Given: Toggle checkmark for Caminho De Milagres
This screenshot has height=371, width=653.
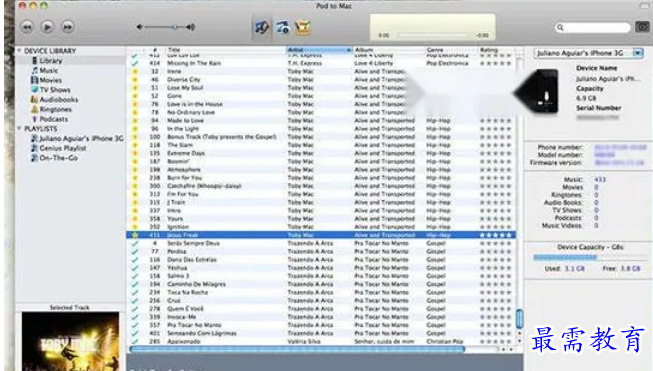Looking at the screenshot, I should coord(135,284).
